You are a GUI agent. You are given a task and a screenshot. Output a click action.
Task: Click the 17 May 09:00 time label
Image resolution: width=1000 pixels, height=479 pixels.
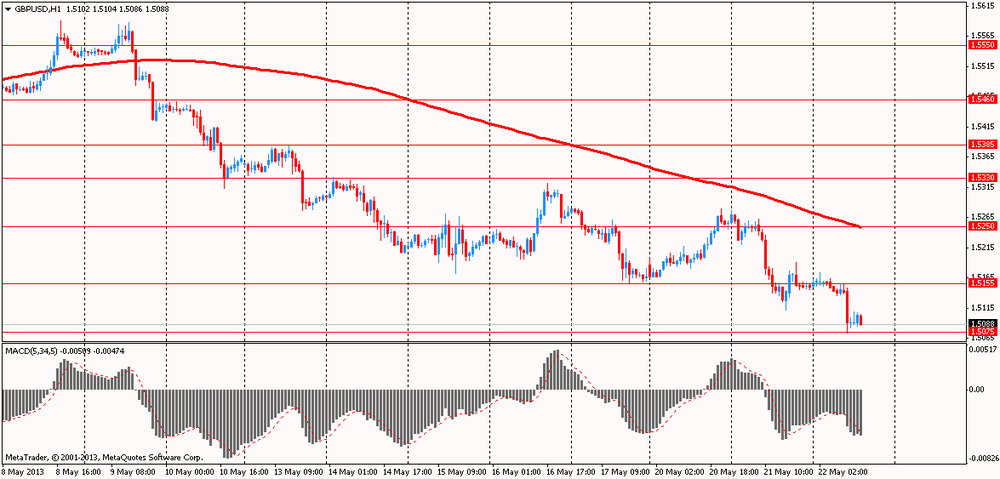[626, 472]
